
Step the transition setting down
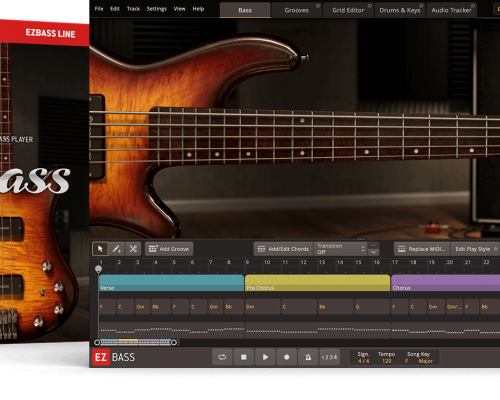point(373,252)
